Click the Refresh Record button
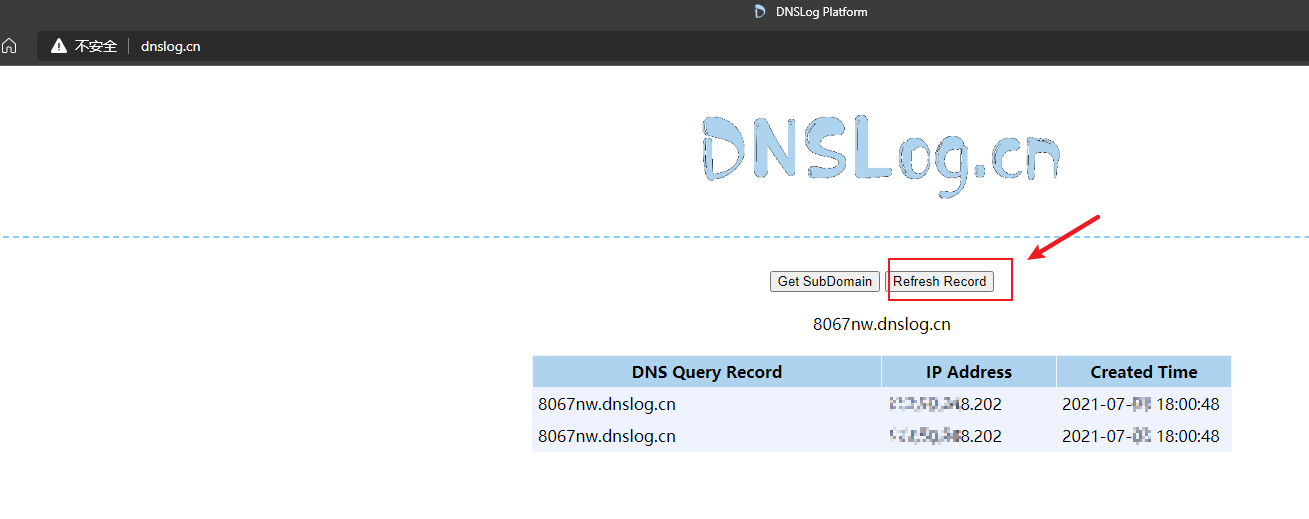1309x519 pixels. tap(940, 281)
